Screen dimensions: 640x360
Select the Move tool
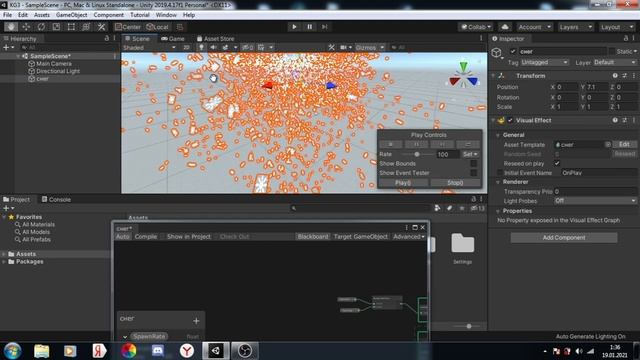click(26, 27)
